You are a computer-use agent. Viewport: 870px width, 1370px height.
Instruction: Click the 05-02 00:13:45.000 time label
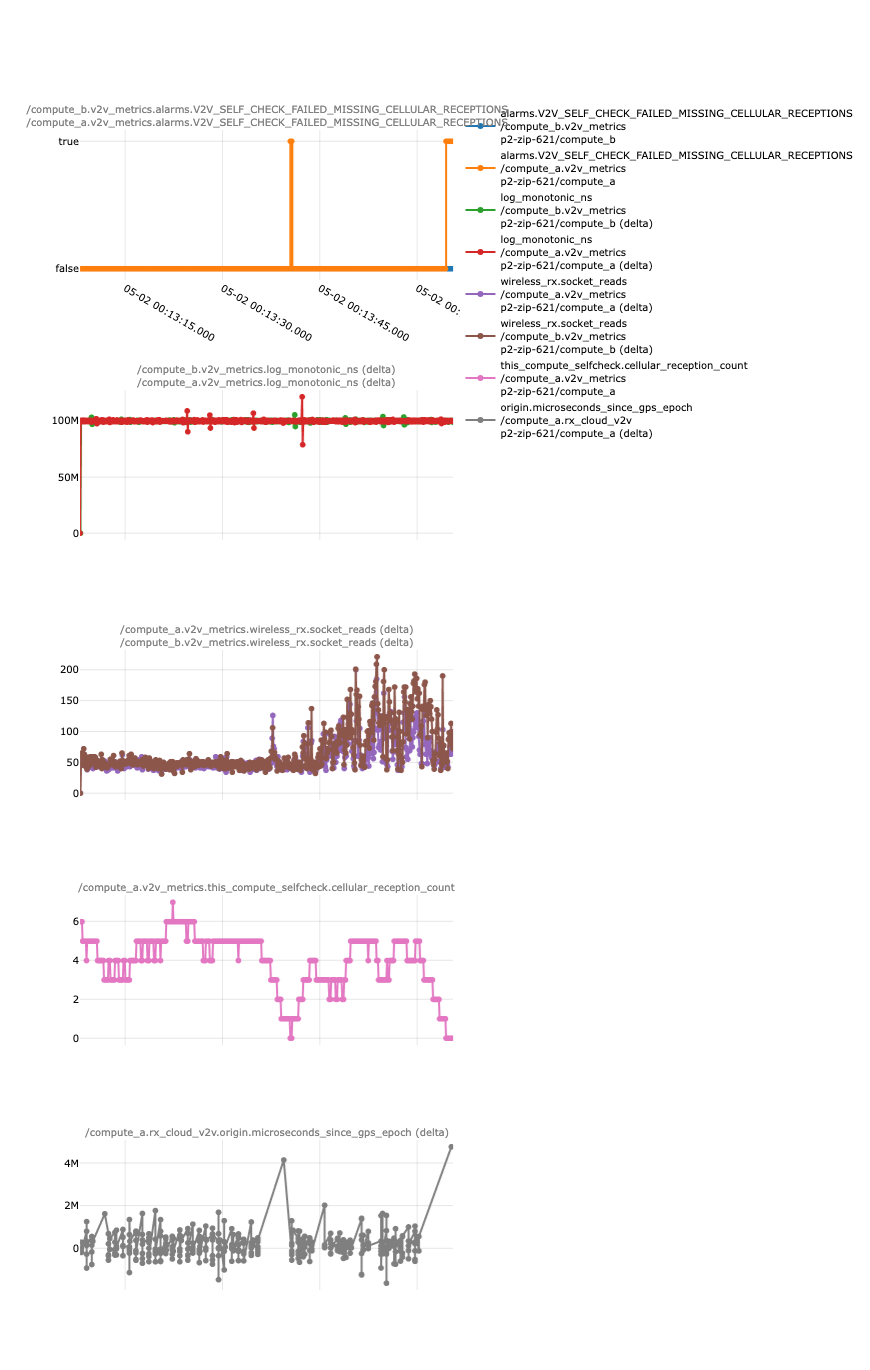(363, 313)
